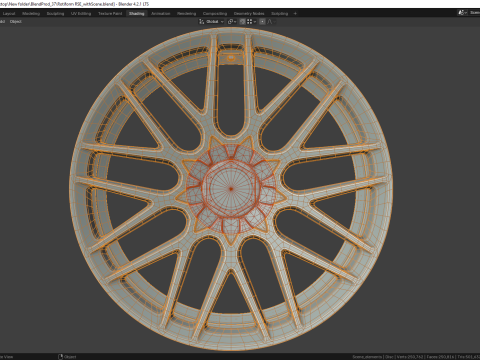Open the Animation workspace tab

click(x=161, y=14)
